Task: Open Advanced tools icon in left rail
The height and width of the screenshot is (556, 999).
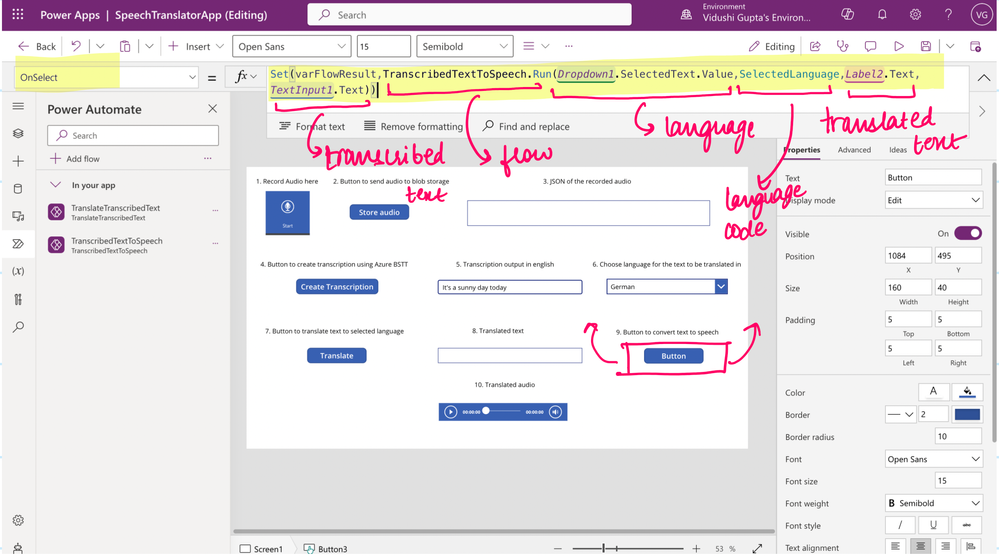Action: pyautogui.click(x=18, y=299)
